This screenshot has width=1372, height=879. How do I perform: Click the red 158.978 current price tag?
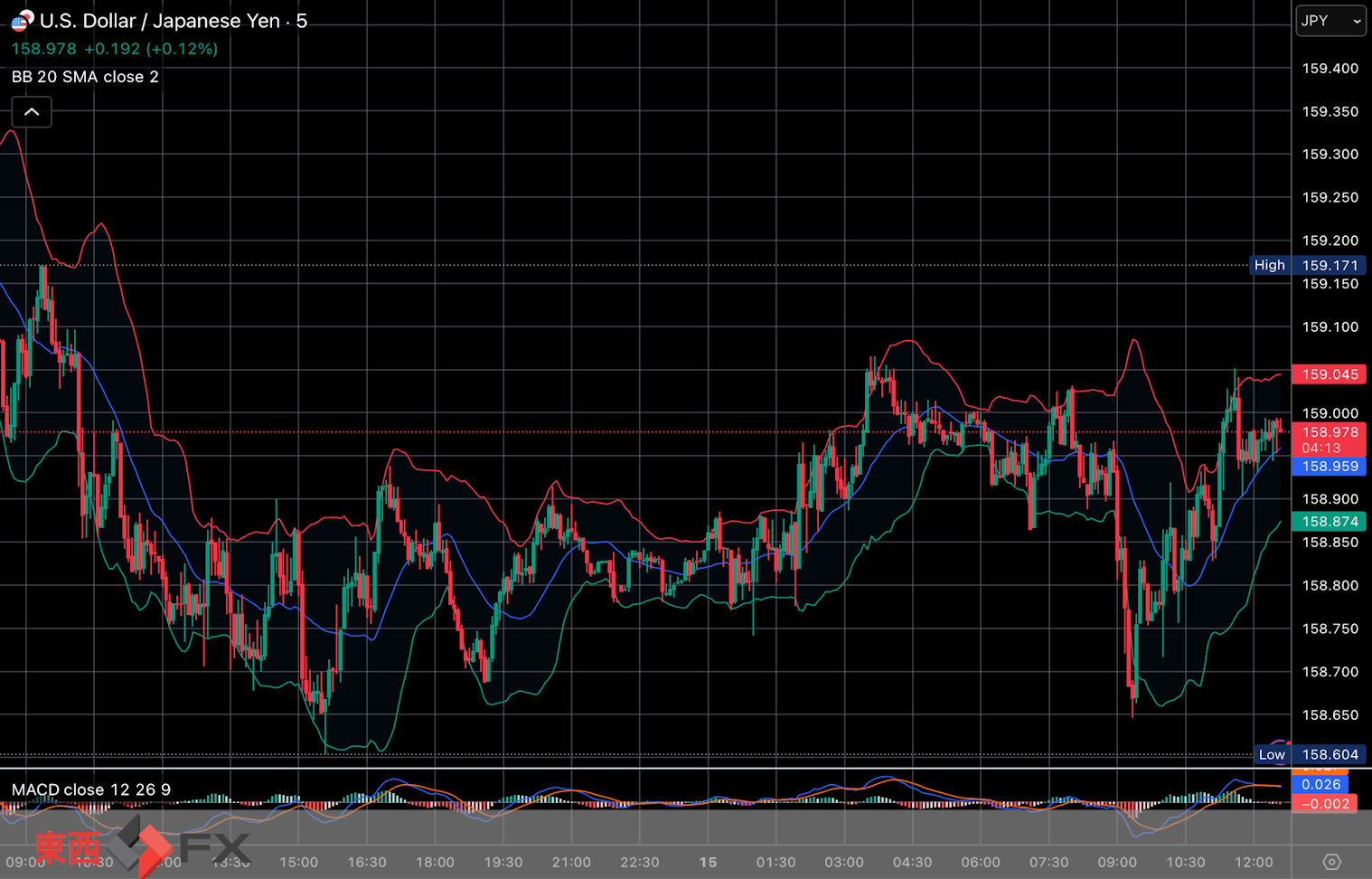click(1330, 433)
